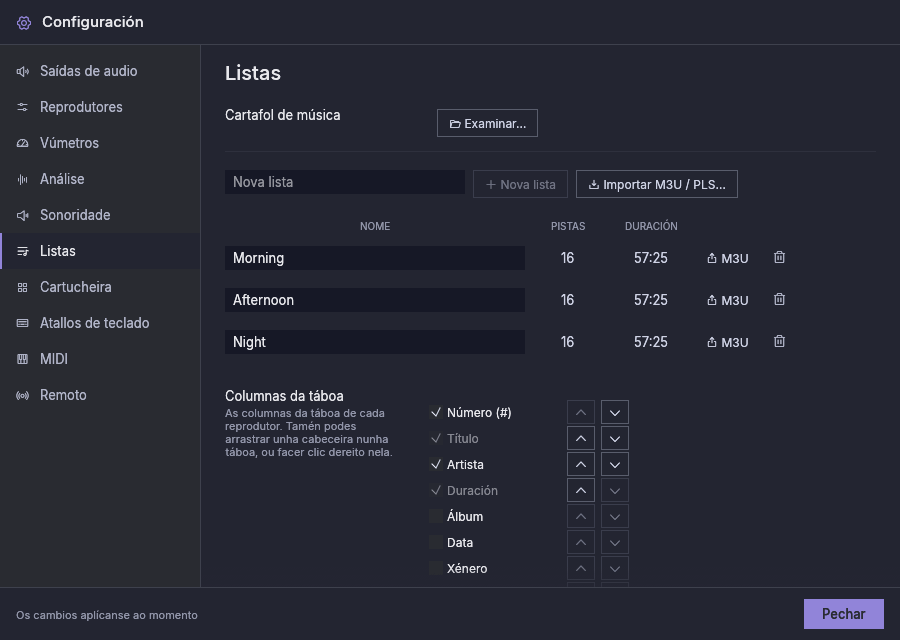The height and width of the screenshot is (640, 900).
Task: Edit the Afternoon playlist name field
Action: (375, 300)
